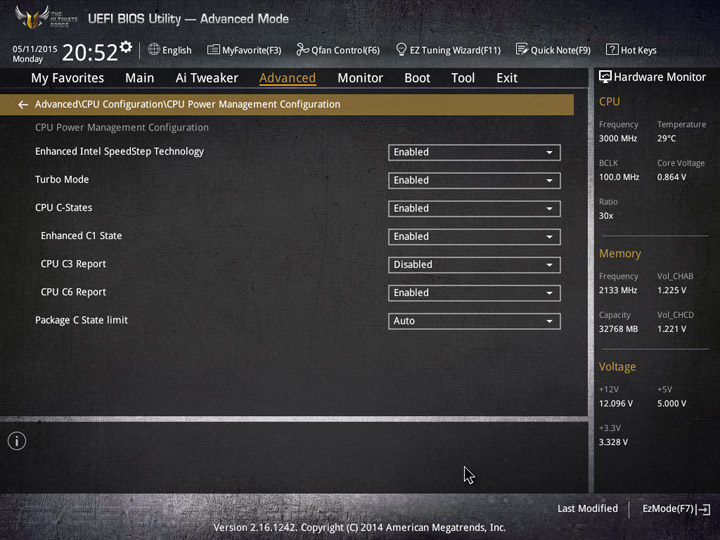Click the Last Modified button
The height and width of the screenshot is (540, 720).
pos(587,509)
